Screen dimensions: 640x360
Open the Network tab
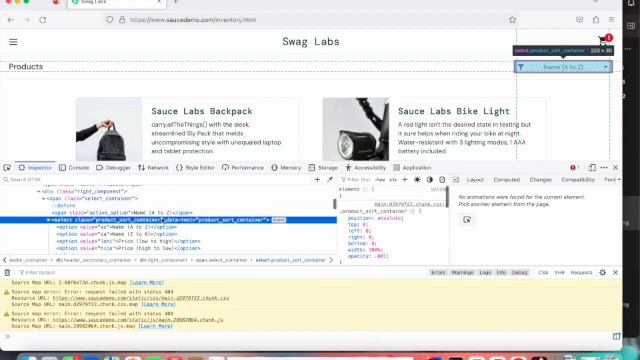click(x=153, y=167)
